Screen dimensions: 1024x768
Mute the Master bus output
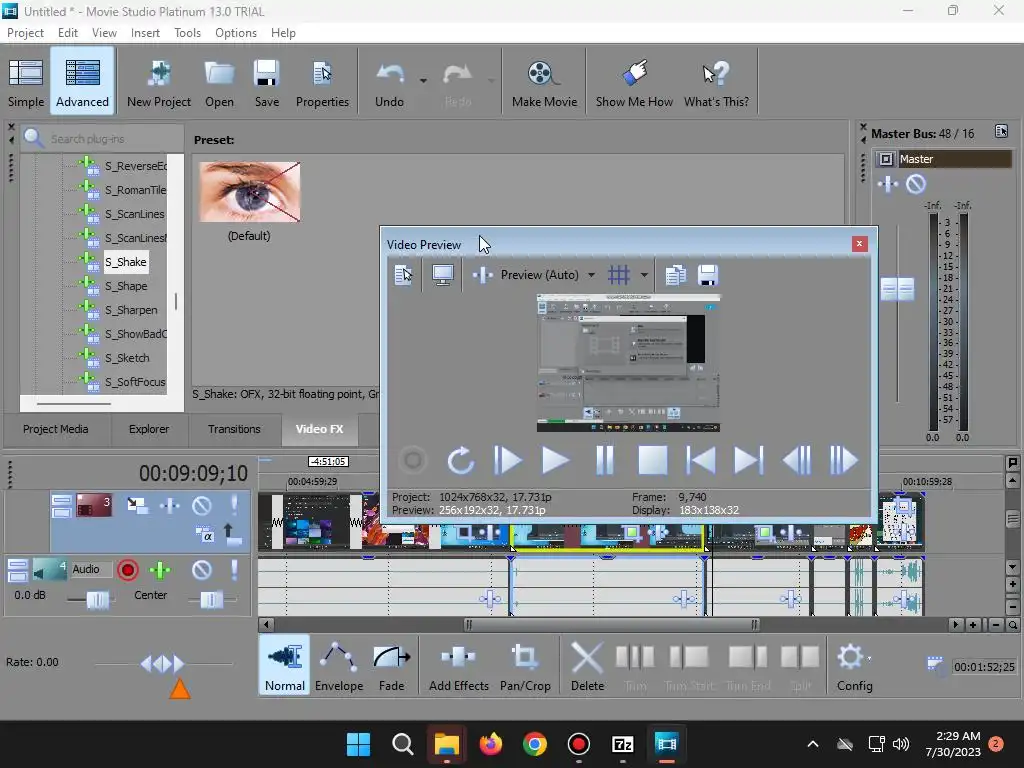pos(916,184)
